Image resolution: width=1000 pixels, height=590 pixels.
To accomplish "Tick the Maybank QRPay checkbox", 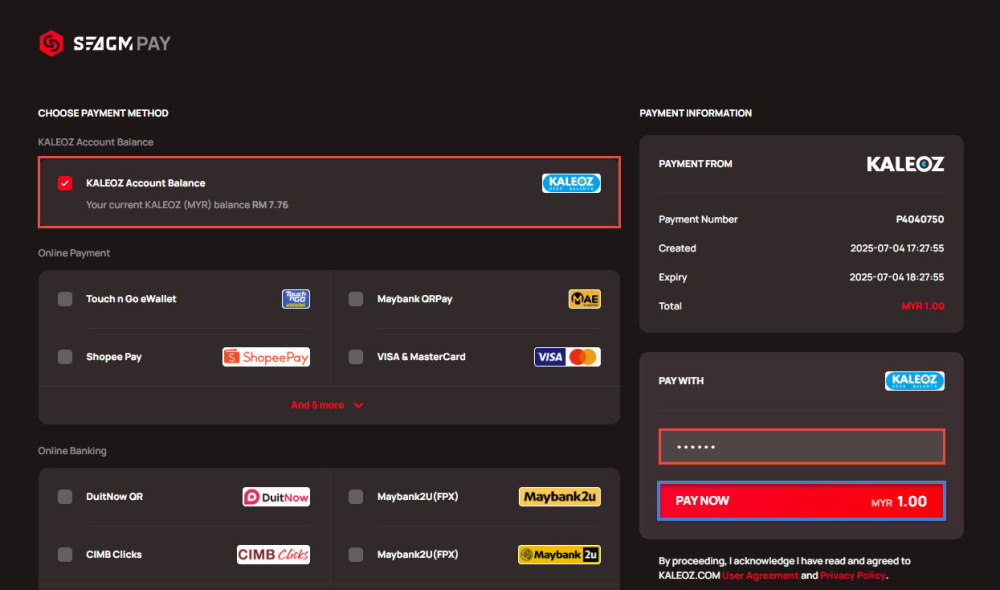I will pos(356,299).
